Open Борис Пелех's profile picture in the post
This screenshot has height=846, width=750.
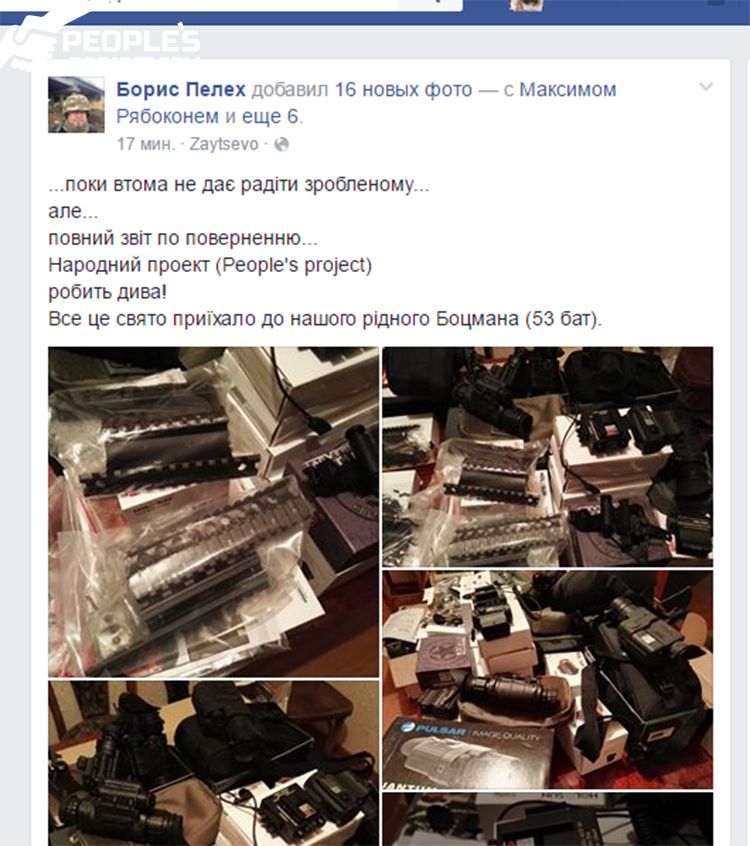click(x=76, y=104)
